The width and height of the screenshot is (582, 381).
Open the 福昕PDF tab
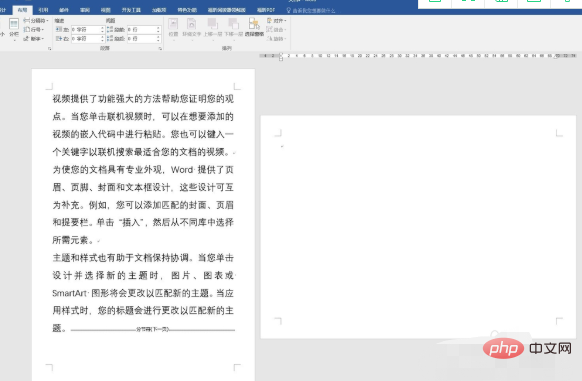pos(266,10)
